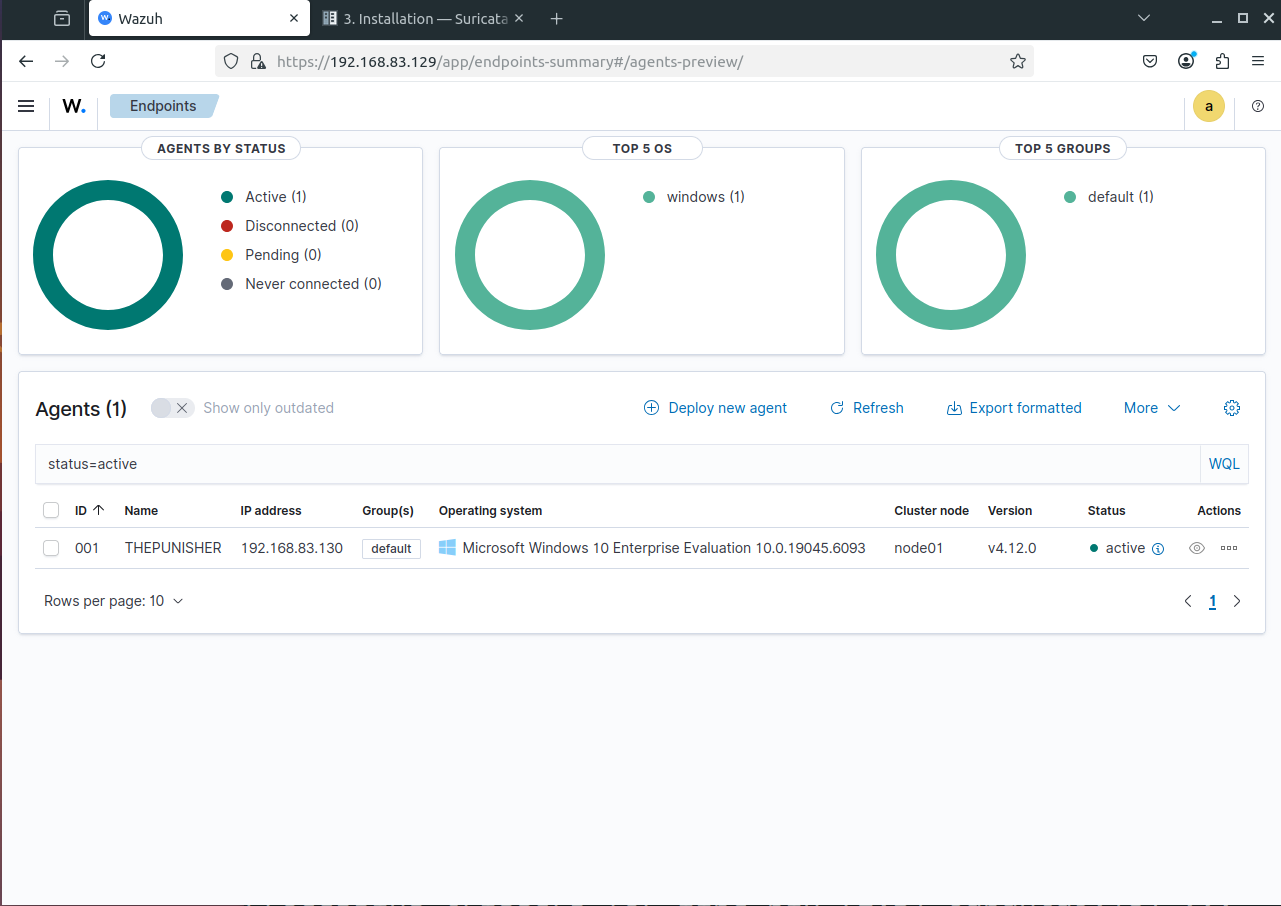
Task: Switch query language via WQL button
Action: (x=1224, y=464)
